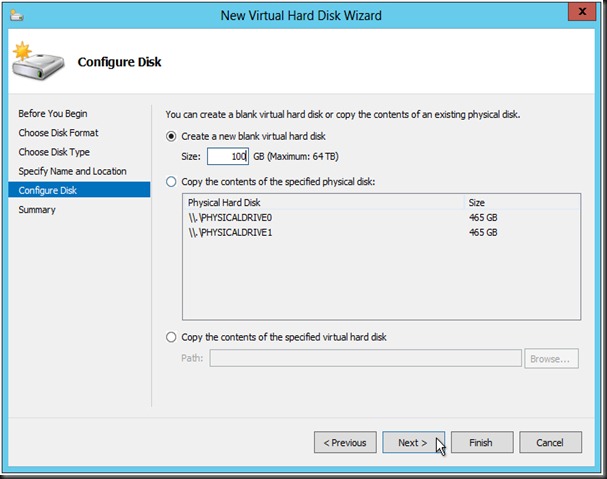
Task: Select Create a new blank virtual hard disk
Action: (x=172, y=136)
